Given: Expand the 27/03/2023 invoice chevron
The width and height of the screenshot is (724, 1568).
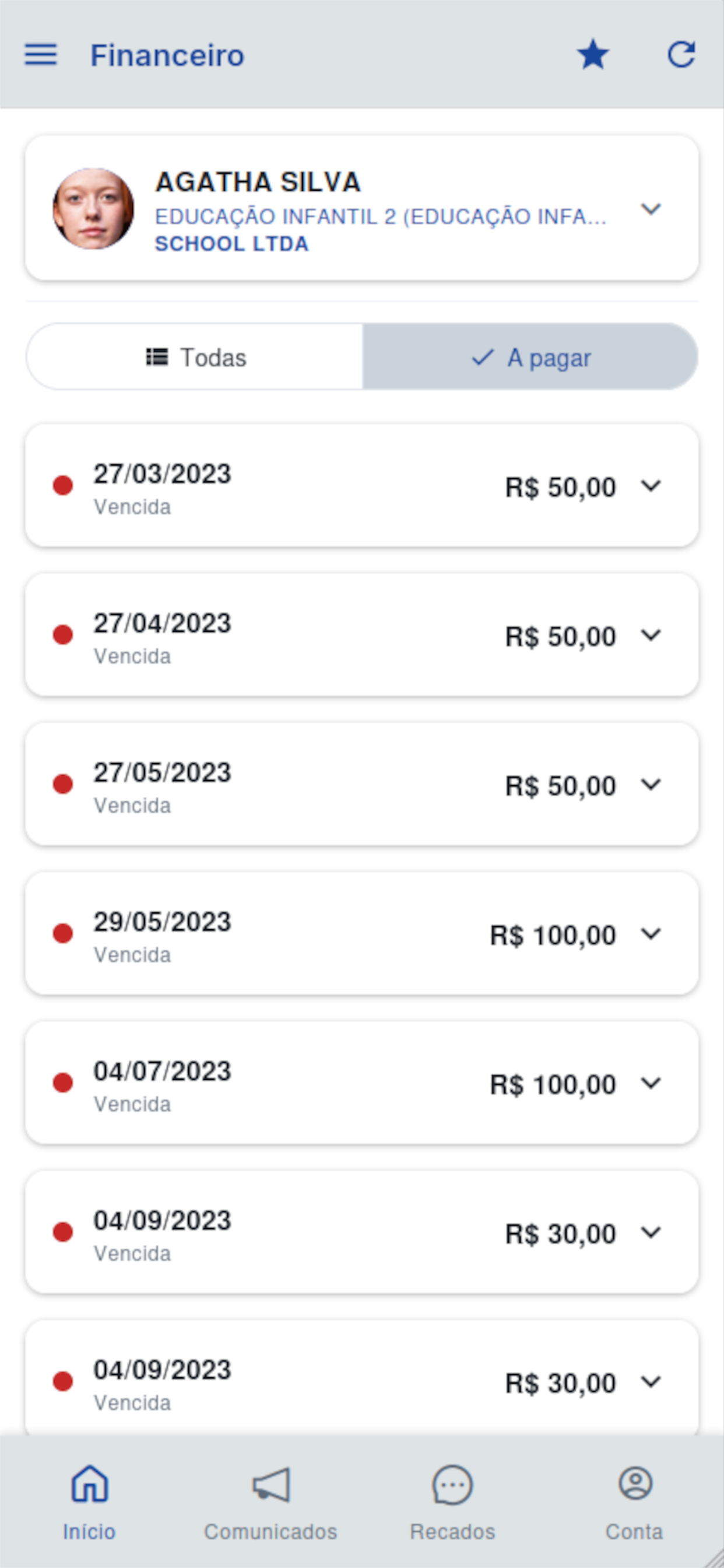Looking at the screenshot, I should (x=651, y=486).
